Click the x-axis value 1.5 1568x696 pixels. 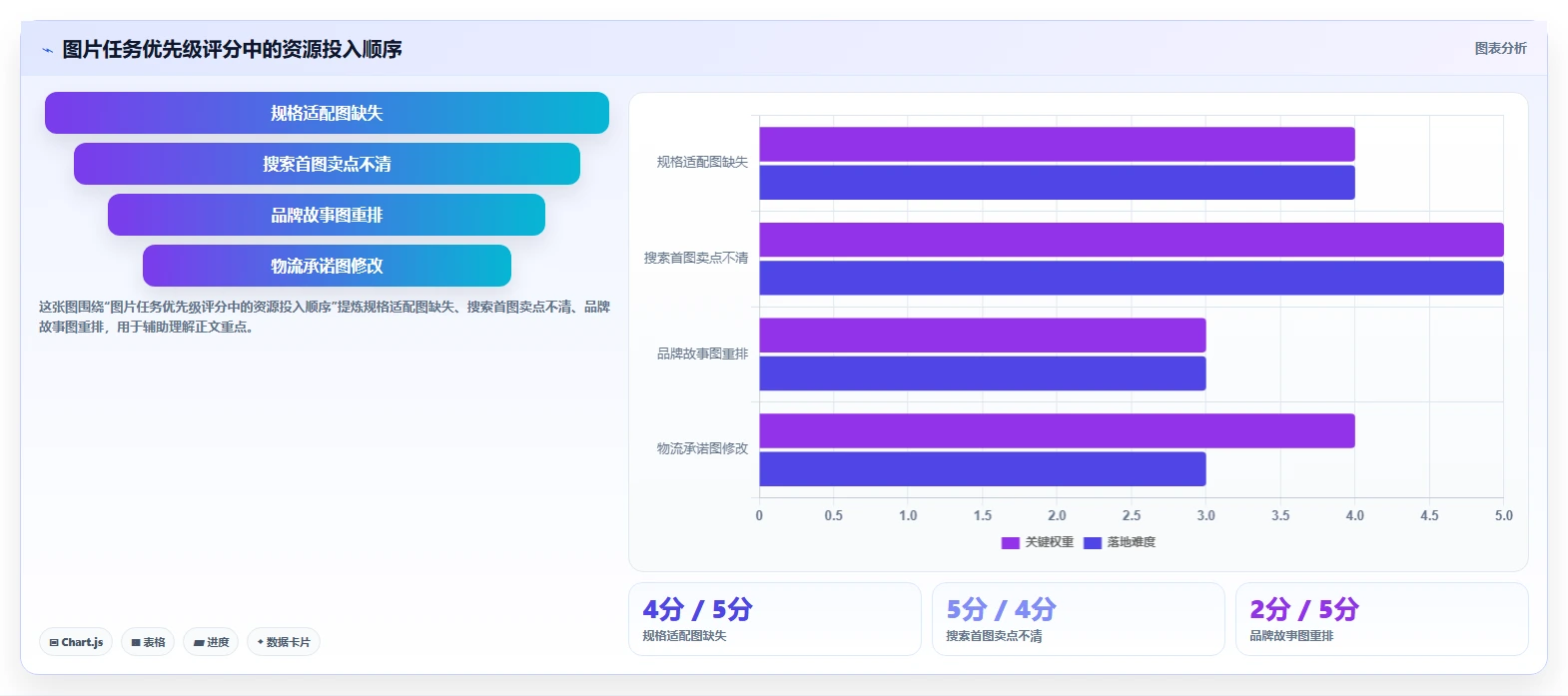point(983,515)
